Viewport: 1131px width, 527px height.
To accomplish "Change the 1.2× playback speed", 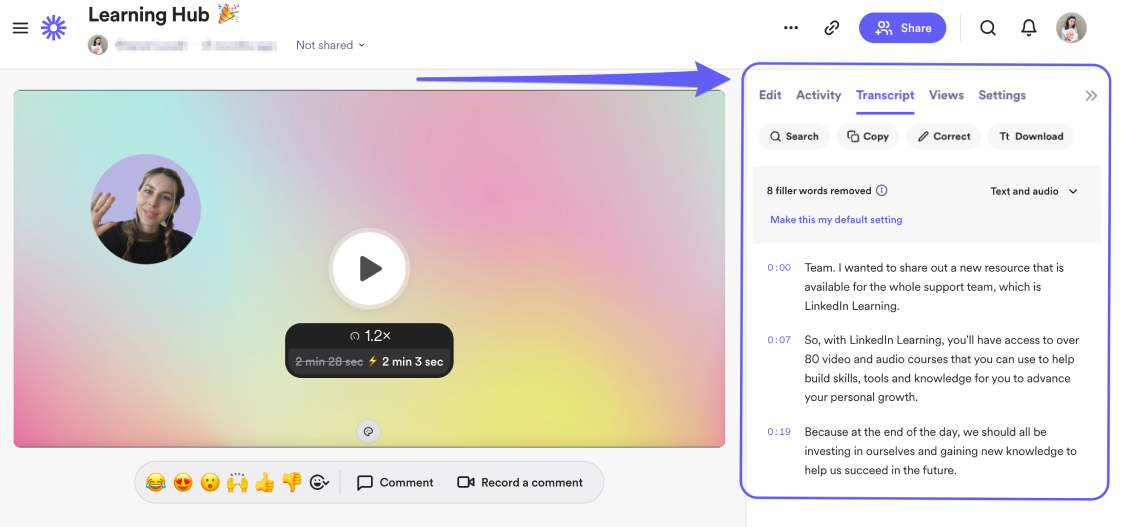I will pos(369,336).
